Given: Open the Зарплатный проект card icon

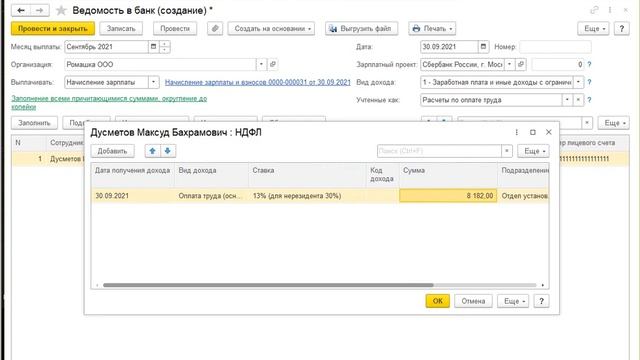Looking at the screenshot, I should [520, 64].
